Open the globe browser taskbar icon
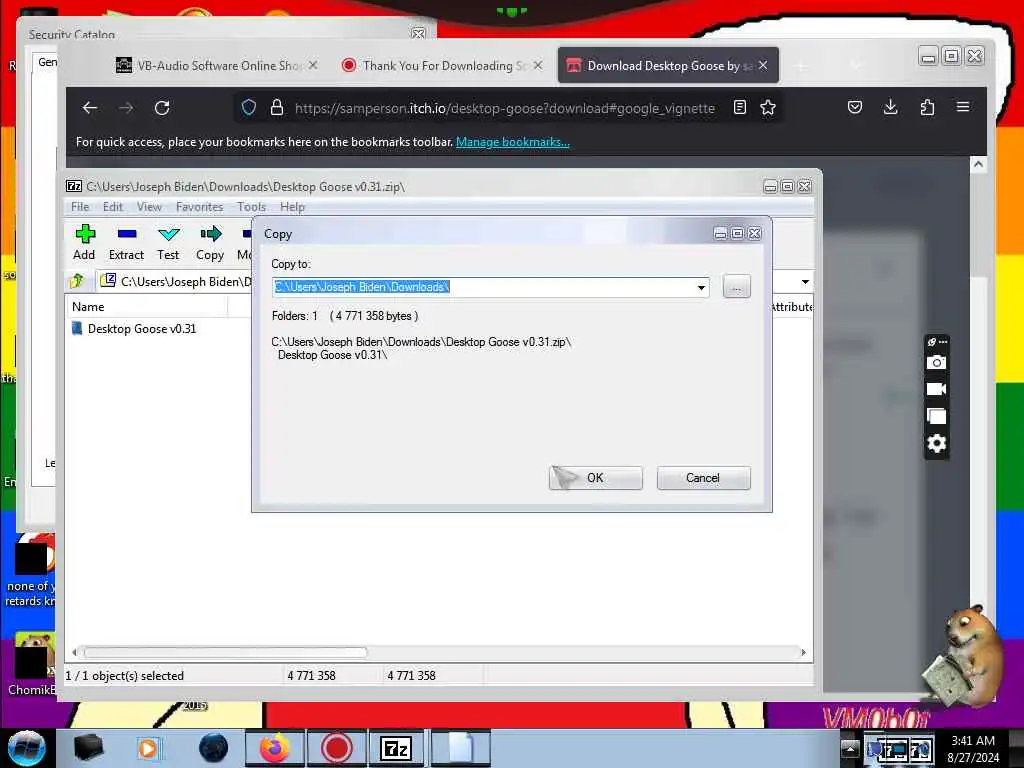The width and height of the screenshot is (1024, 768). [x=214, y=748]
